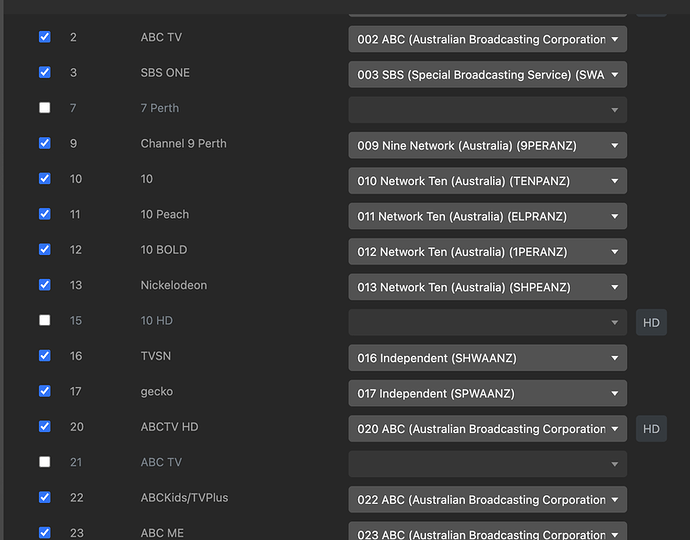Select the ABCKids/TVPlus channel name
690x540 pixels.
[184, 498]
